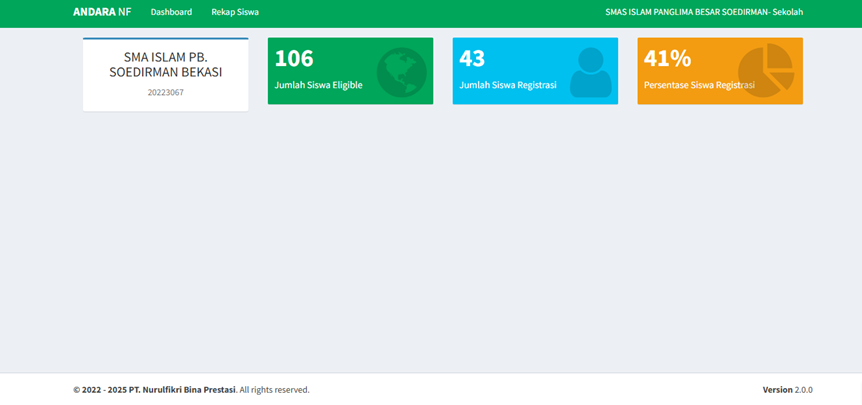Select the Jumlah Siswa Eligible label

tap(318, 85)
